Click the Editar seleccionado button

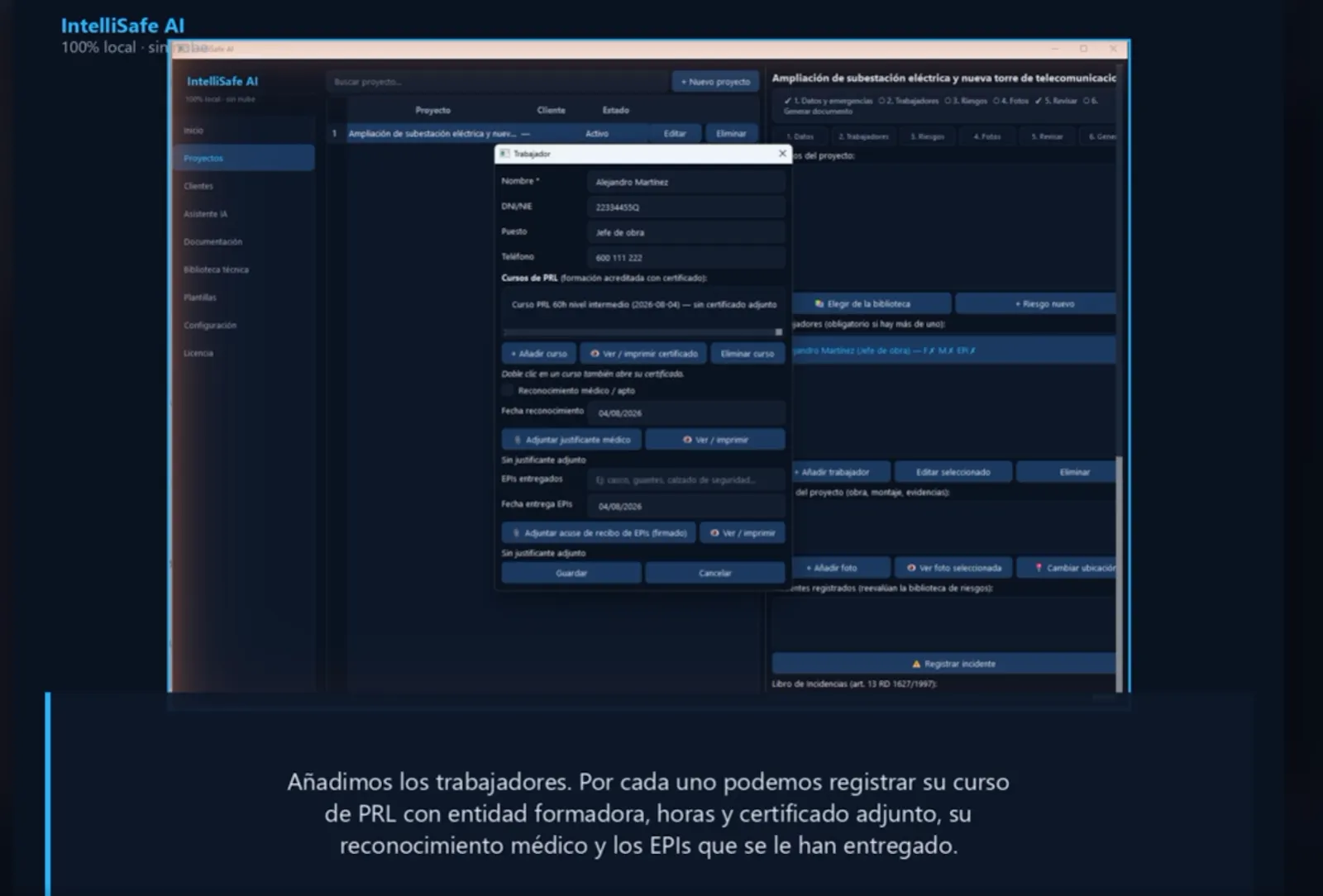coord(953,472)
